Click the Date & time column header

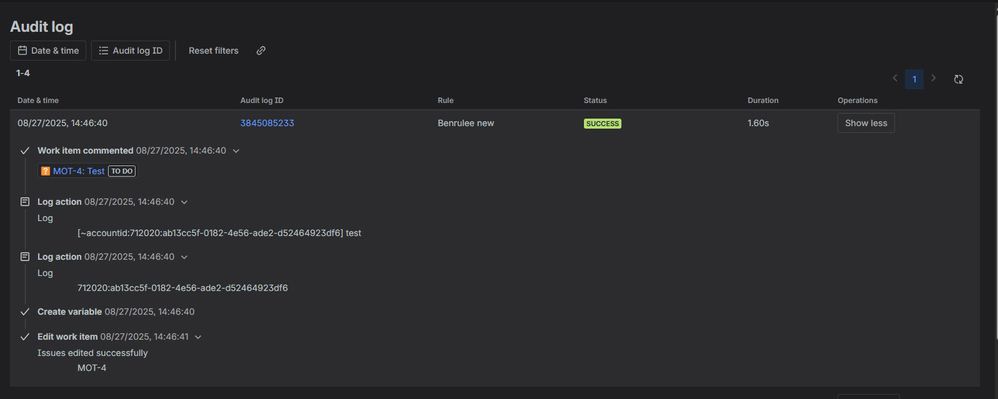[x=38, y=101]
